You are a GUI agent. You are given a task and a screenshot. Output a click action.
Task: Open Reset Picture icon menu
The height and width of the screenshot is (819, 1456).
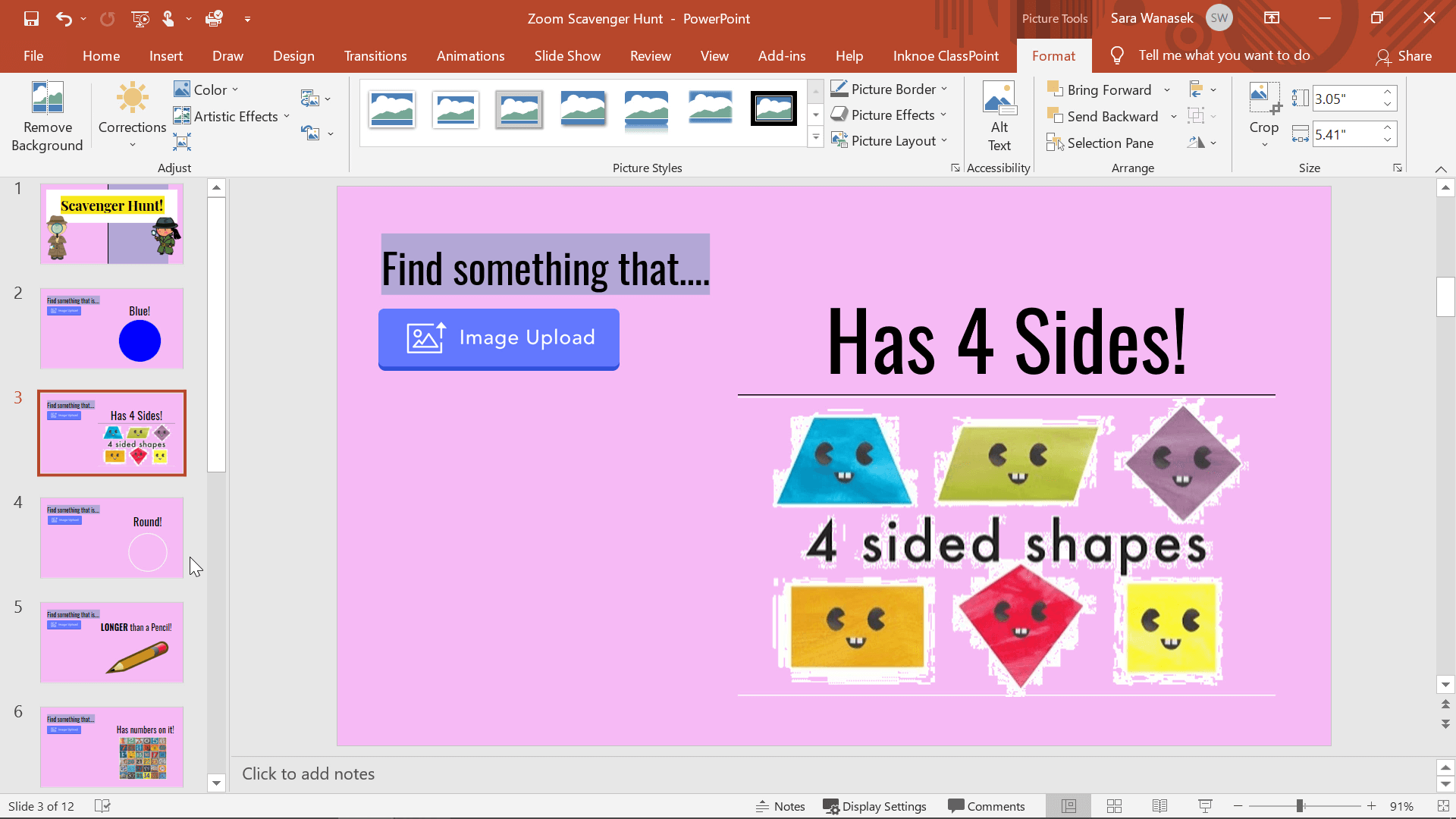[316, 133]
